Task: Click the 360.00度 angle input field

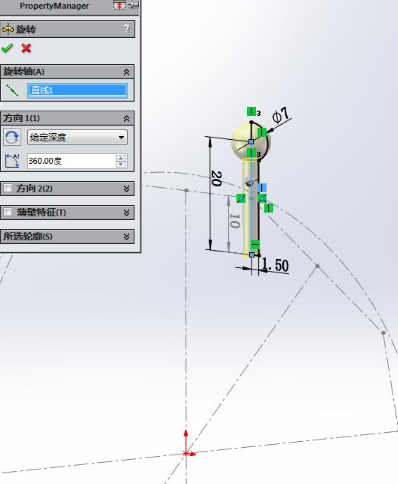Action: pos(72,161)
